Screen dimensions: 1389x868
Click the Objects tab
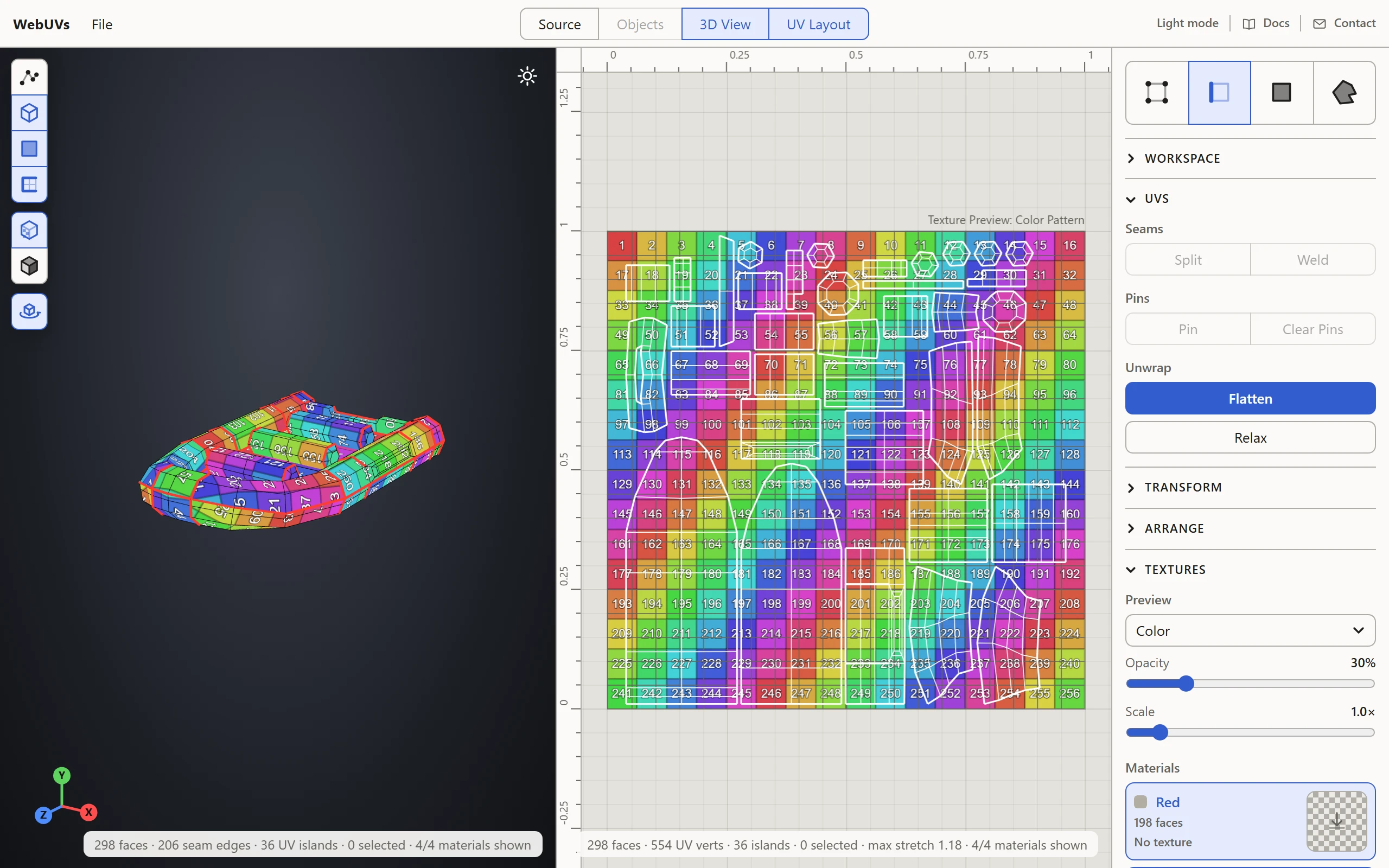(x=640, y=24)
